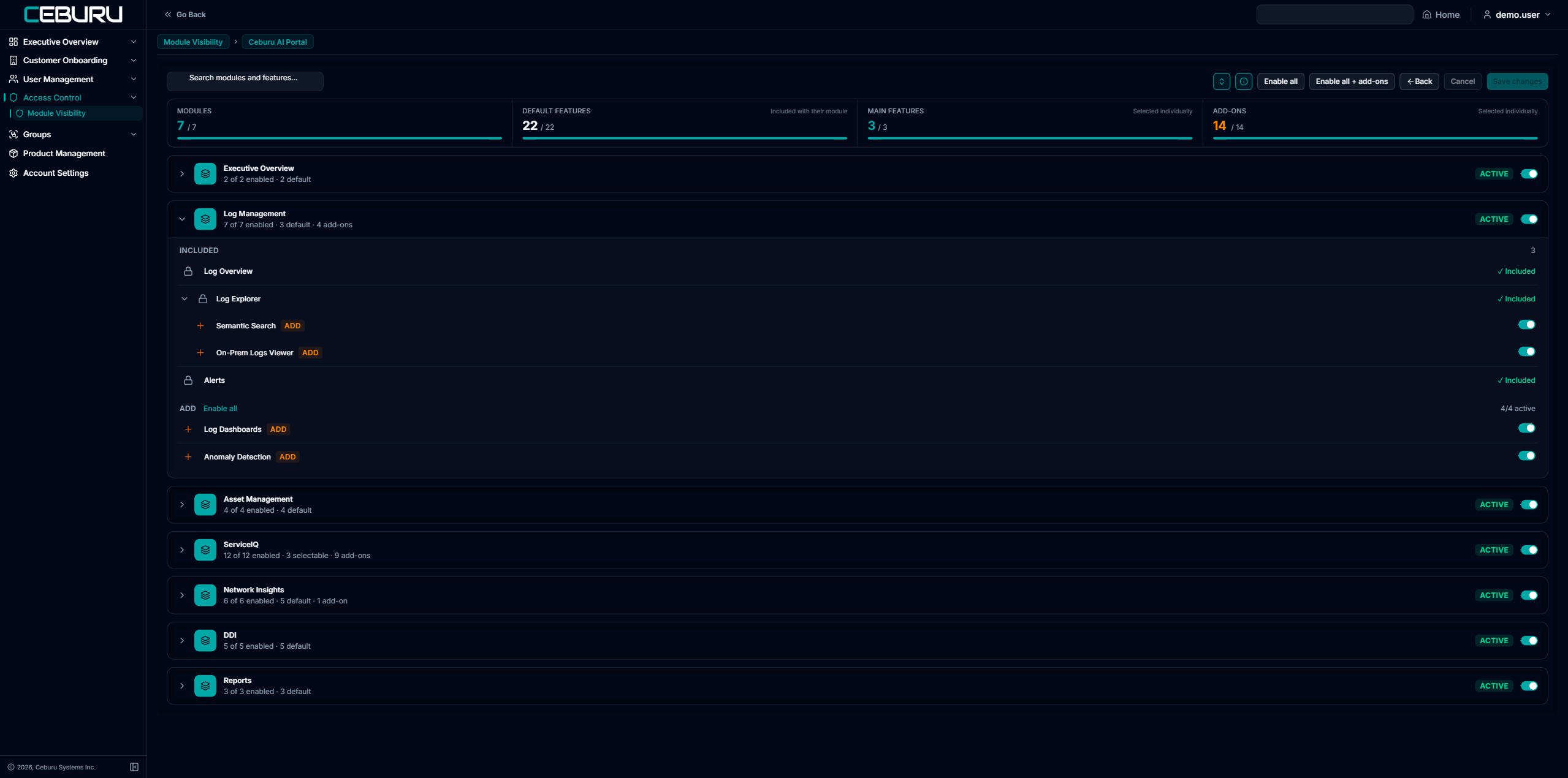Click the Network Insights module layers icon
1568x778 pixels.
click(205, 595)
